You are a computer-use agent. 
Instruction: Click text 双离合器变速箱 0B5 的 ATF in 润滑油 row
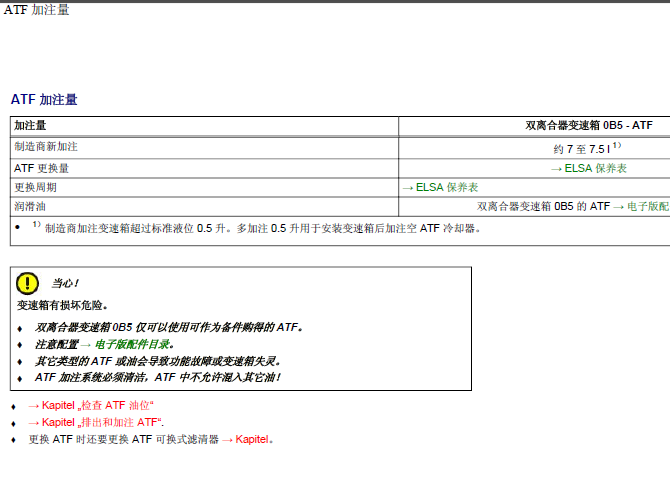[544, 206]
